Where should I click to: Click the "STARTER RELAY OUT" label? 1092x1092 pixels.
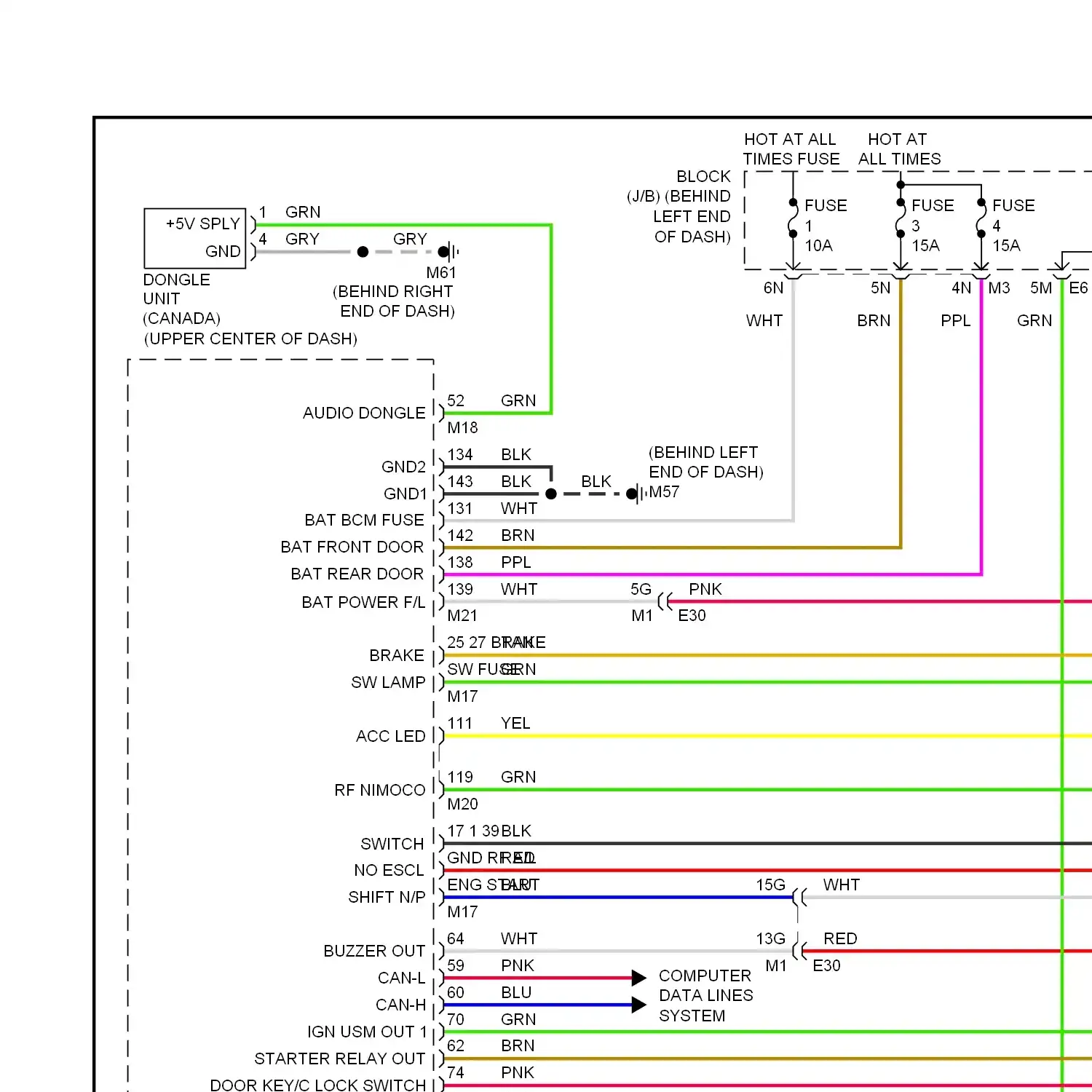tap(339, 1059)
